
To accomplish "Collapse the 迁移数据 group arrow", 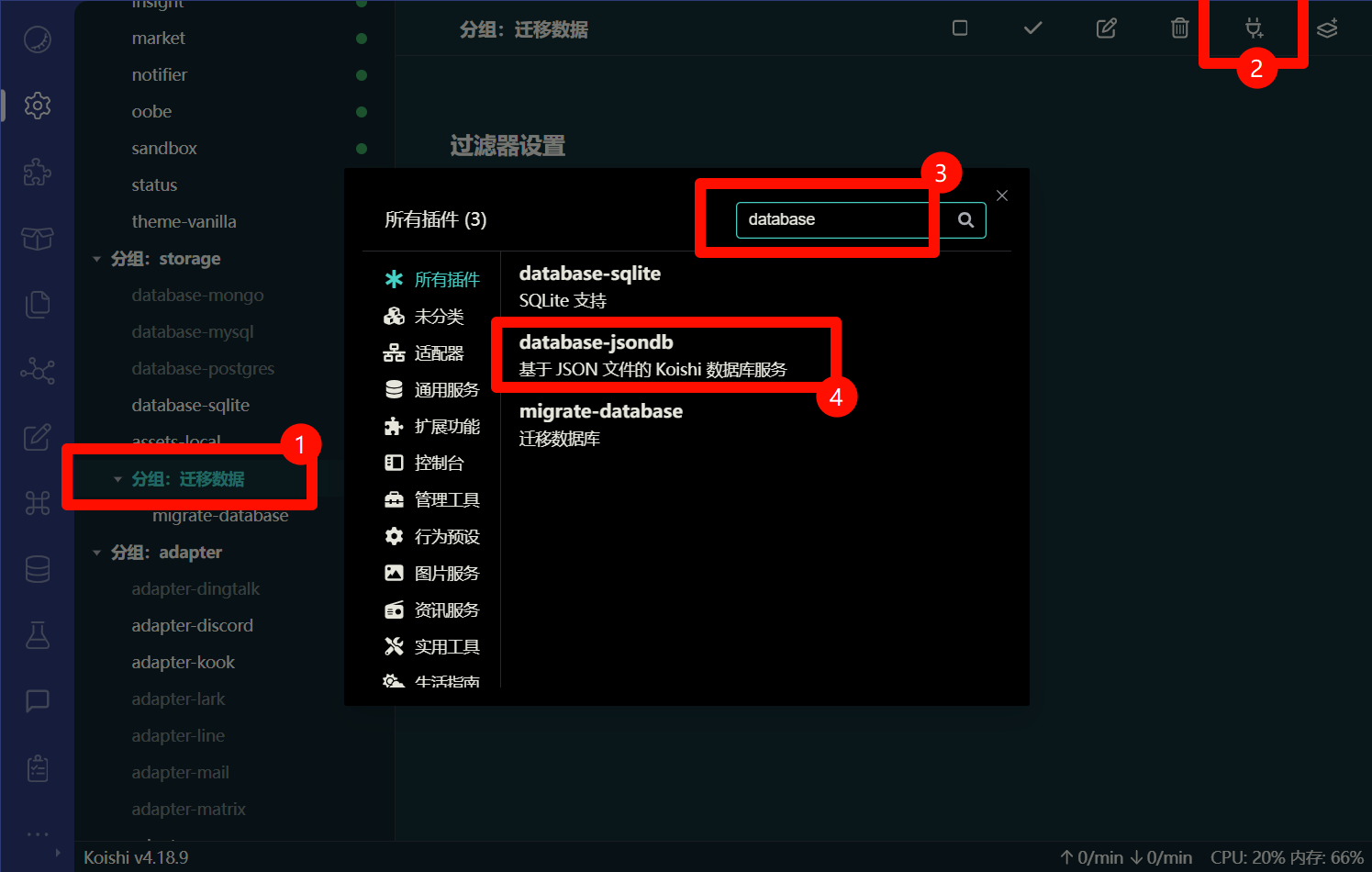I will pos(117,479).
